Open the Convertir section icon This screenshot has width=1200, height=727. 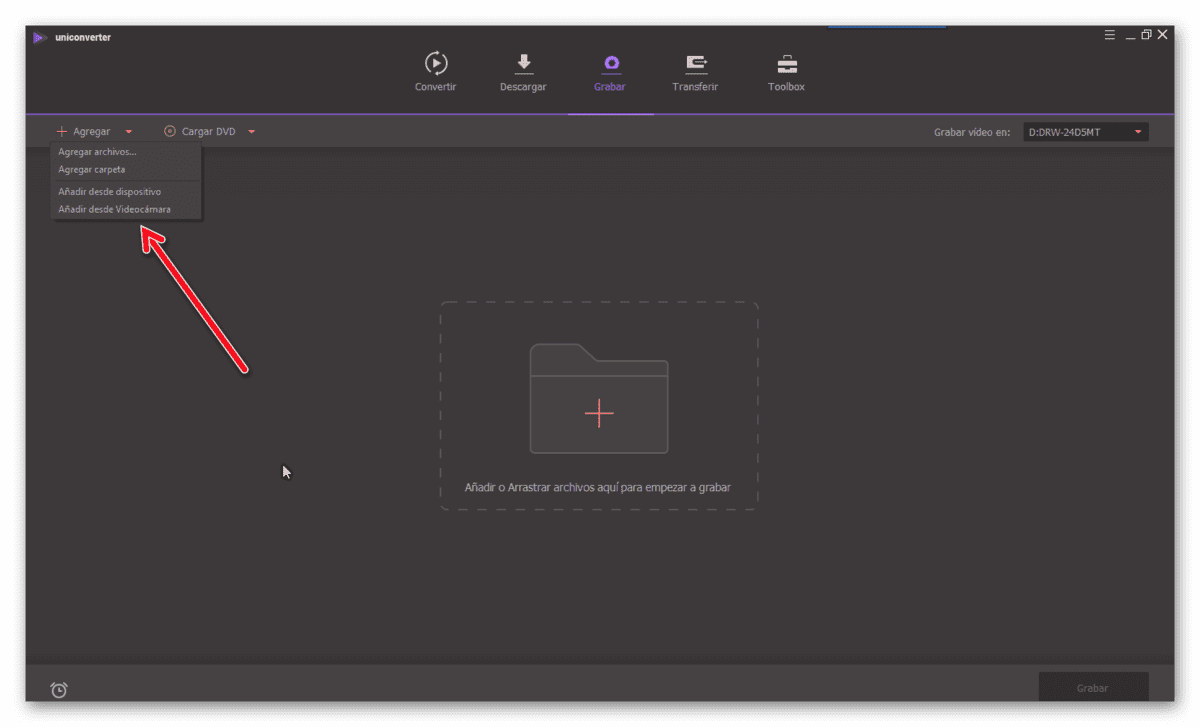point(436,63)
